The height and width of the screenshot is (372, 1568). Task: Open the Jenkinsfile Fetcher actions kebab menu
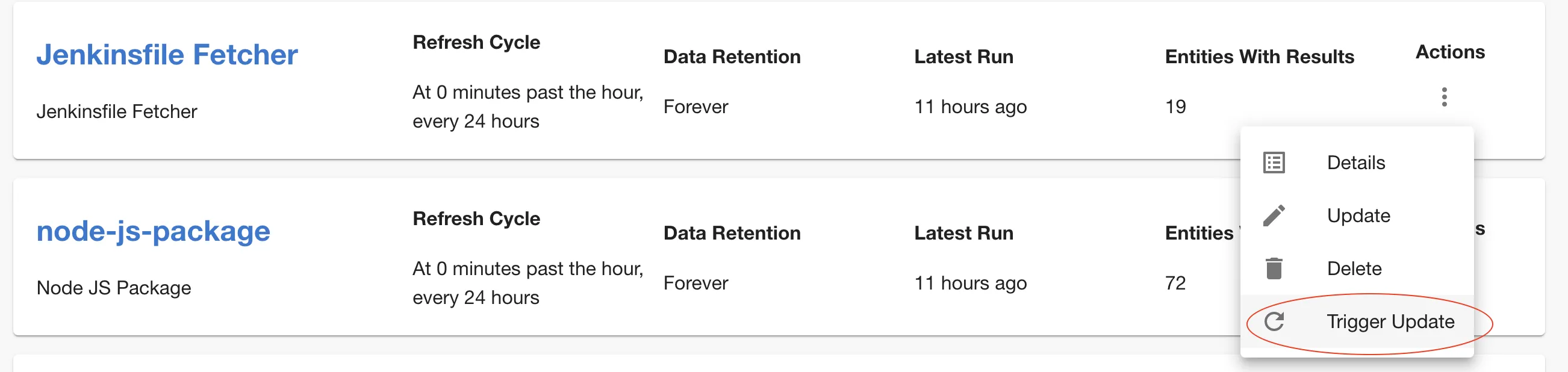1444,97
